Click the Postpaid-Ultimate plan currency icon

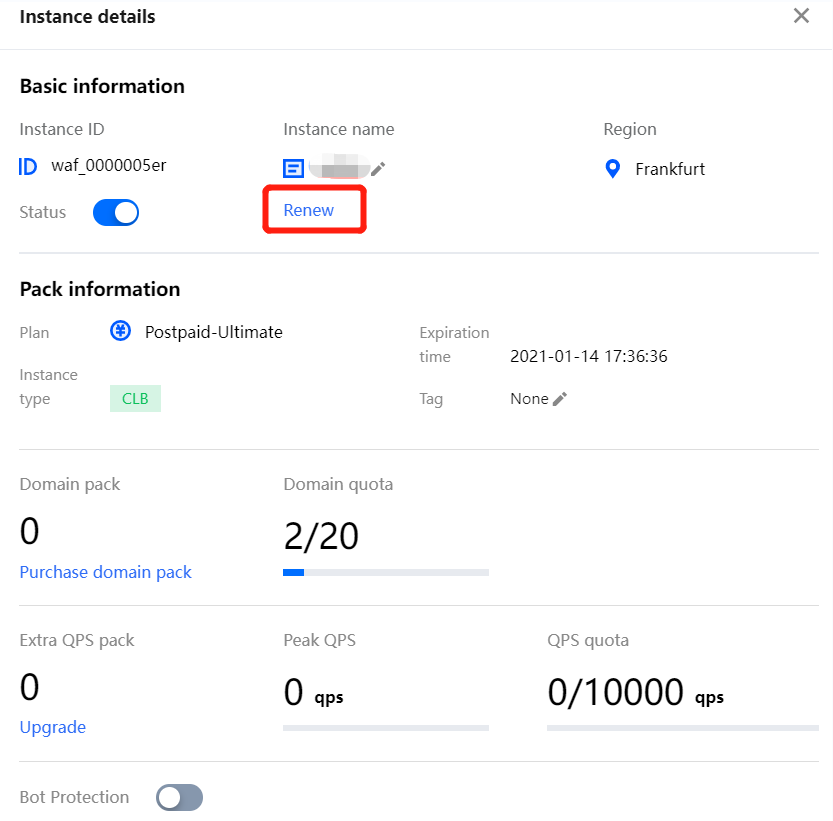tap(121, 332)
